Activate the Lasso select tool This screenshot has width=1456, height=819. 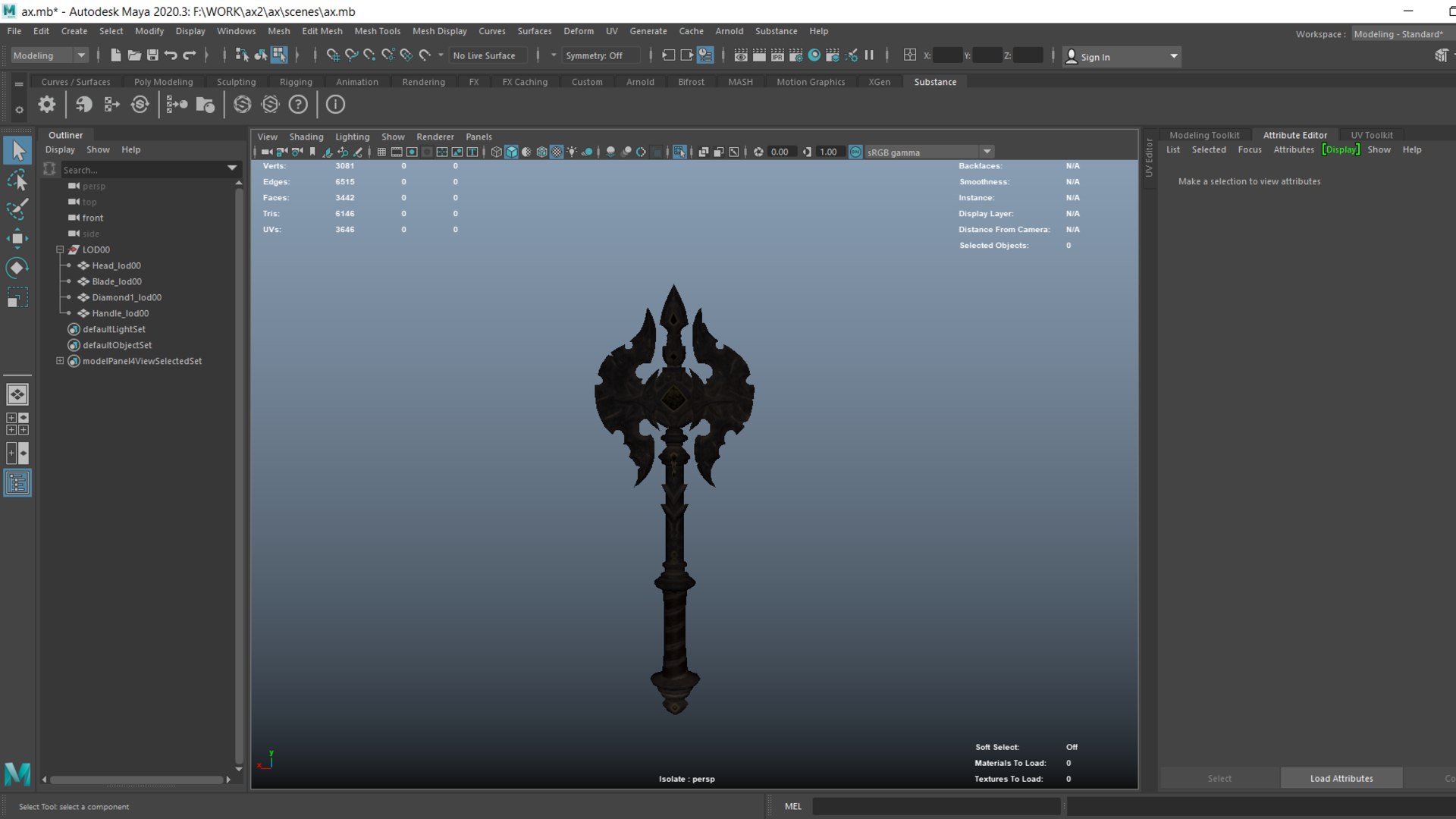point(17,180)
